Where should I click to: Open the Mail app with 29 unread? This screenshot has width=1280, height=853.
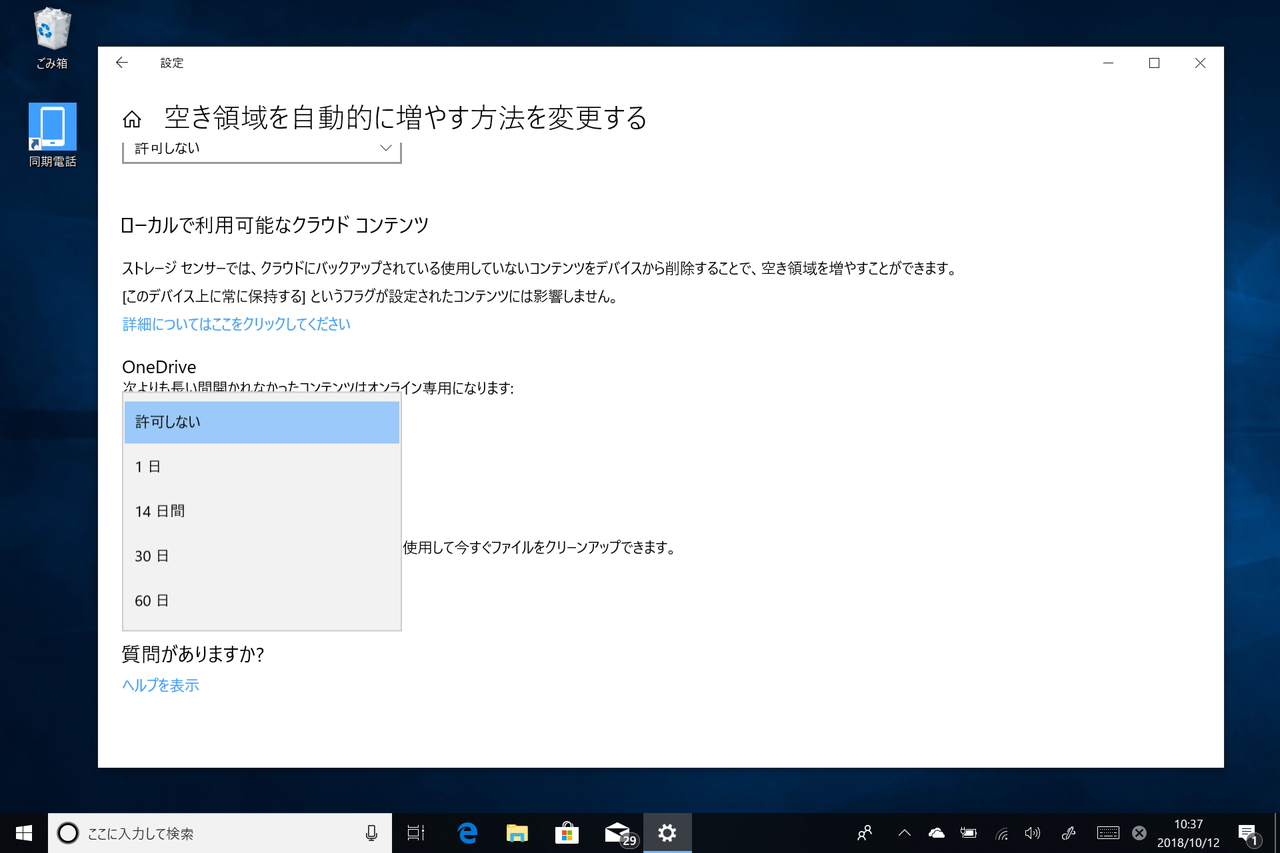619,833
